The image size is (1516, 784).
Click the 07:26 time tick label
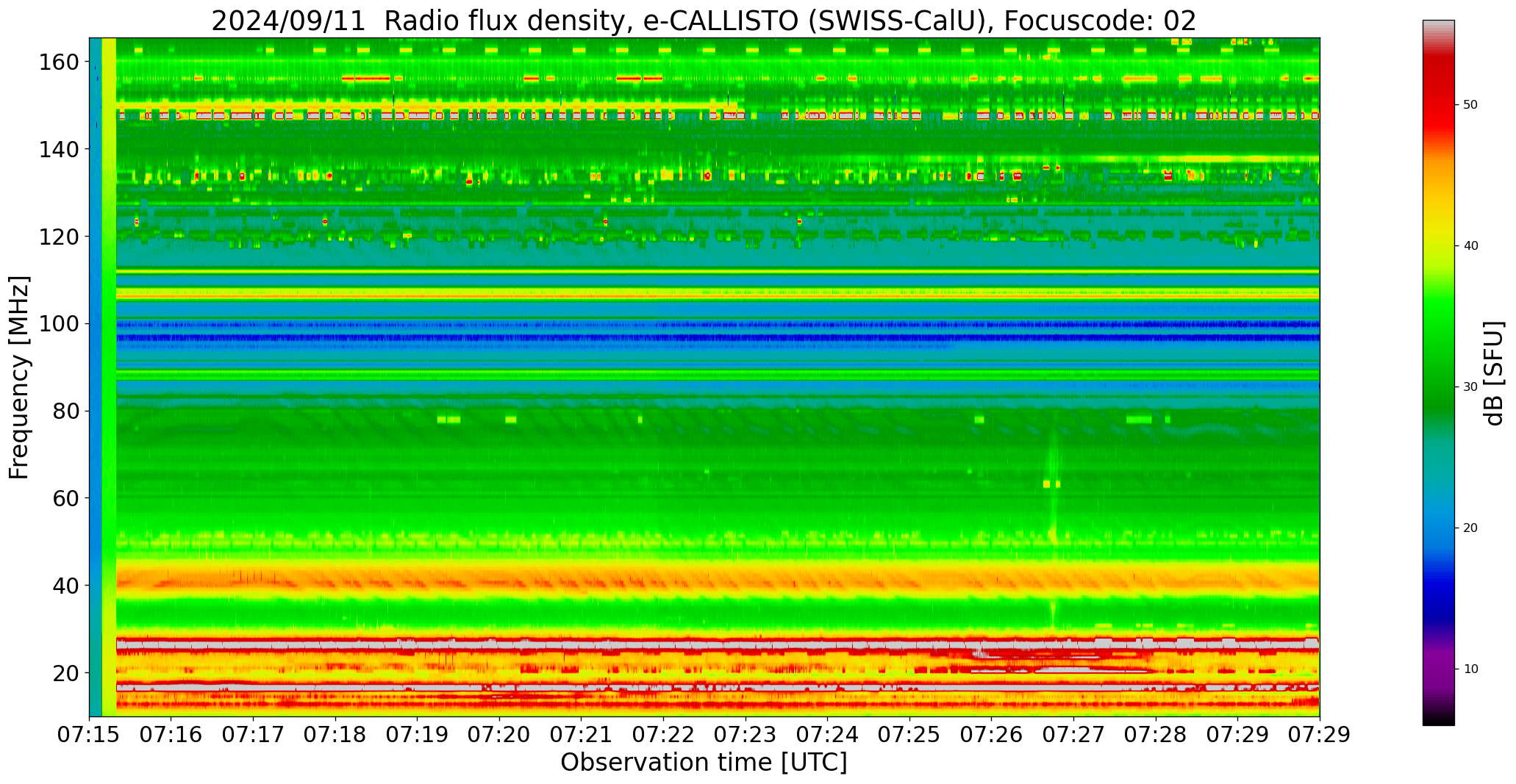(992, 734)
